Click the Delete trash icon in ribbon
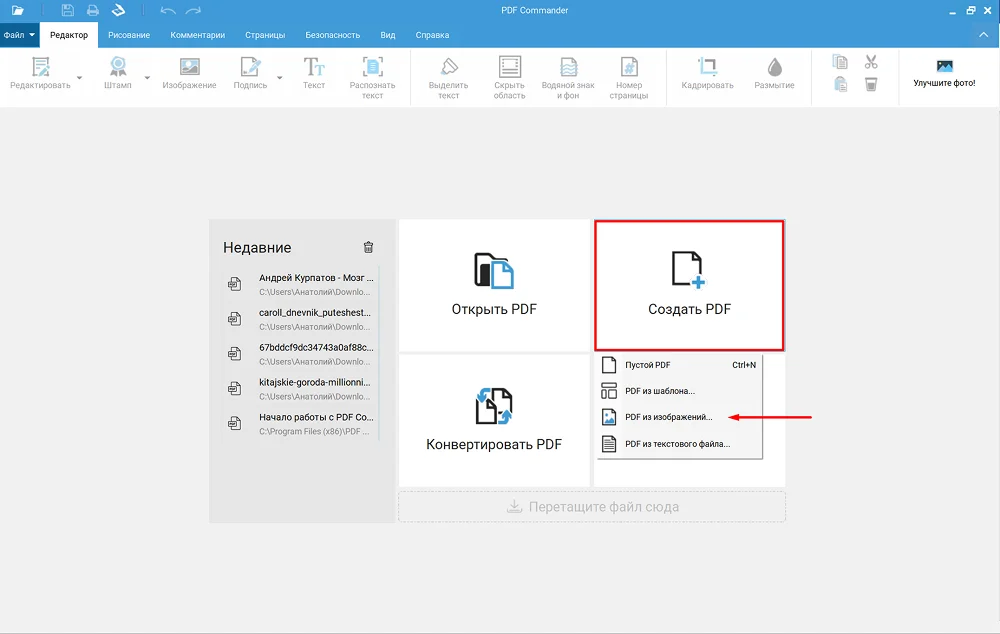Image resolution: width=1000 pixels, height=634 pixels. click(x=871, y=84)
